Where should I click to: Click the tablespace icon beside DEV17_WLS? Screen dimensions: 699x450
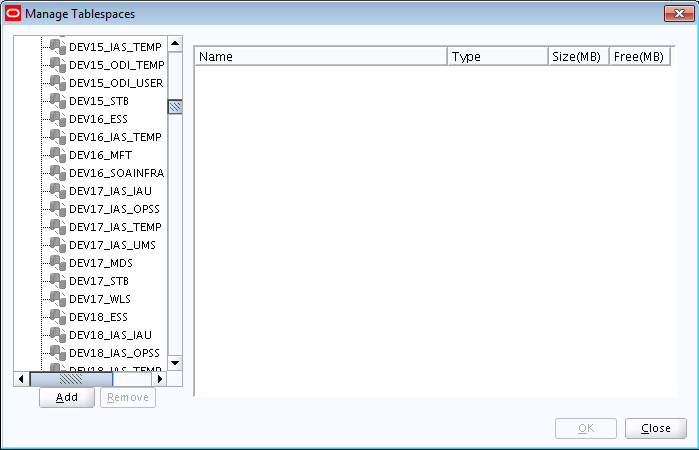pos(58,299)
